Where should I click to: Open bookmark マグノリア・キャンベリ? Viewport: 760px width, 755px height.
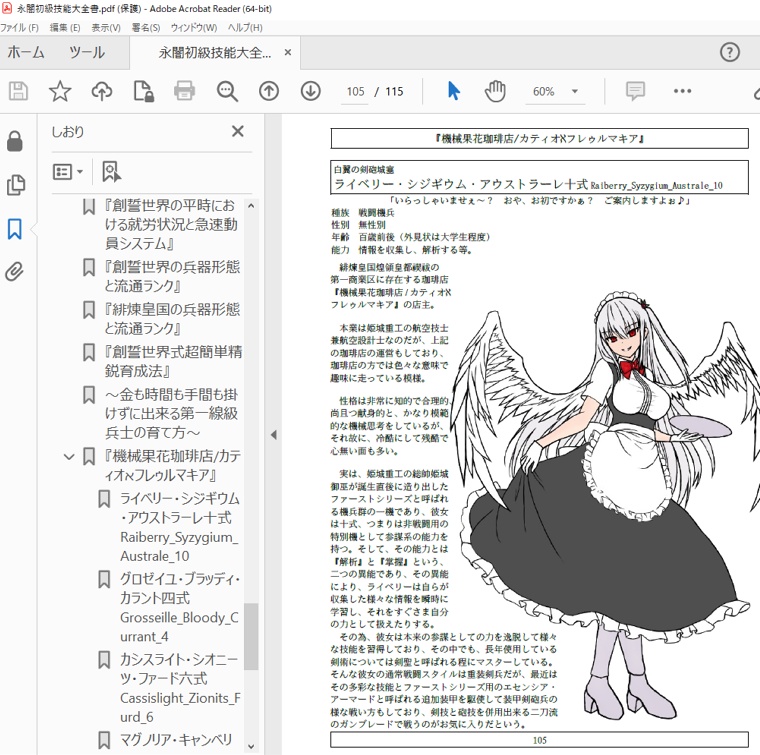[x=176, y=740]
